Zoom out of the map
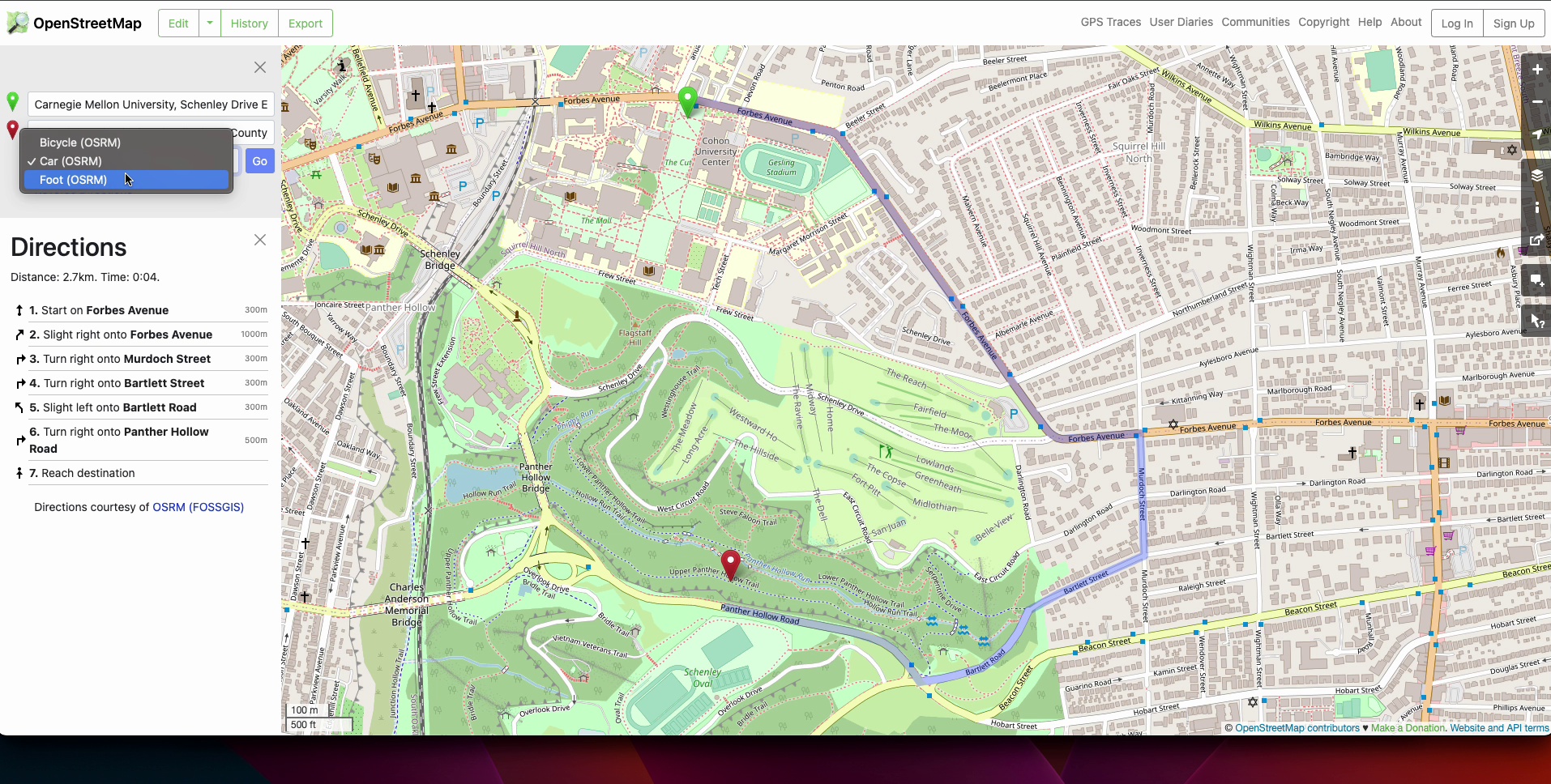This screenshot has height=784, width=1551. coord(1536,102)
